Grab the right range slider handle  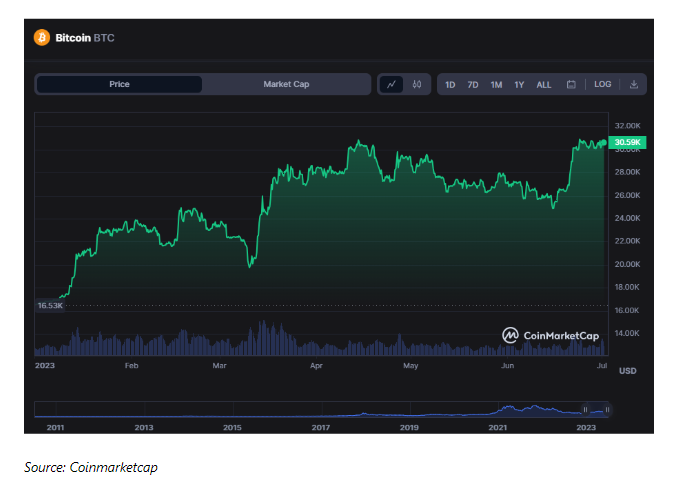pos(607,410)
